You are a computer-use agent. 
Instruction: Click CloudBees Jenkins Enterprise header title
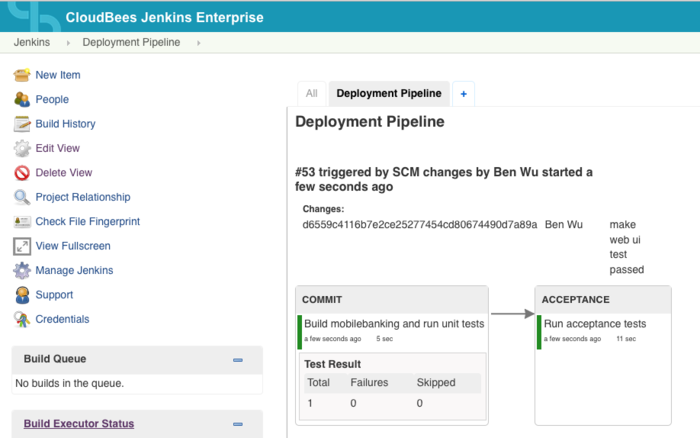click(x=165, y=17)
